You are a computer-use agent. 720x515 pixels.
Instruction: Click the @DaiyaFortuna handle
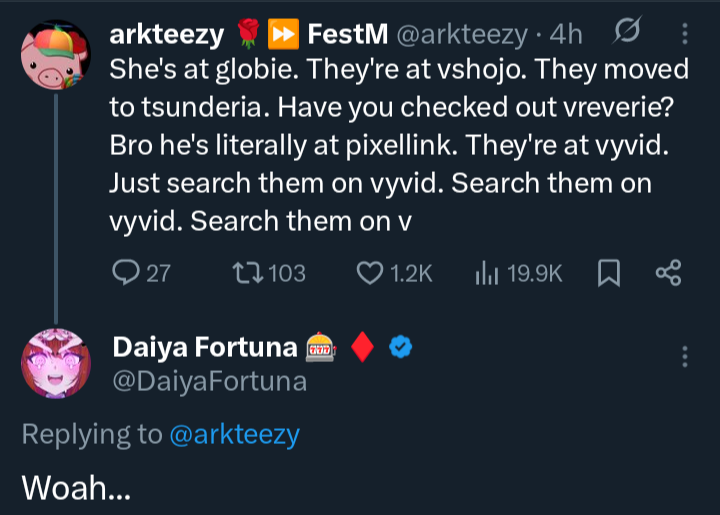point(209,381)
